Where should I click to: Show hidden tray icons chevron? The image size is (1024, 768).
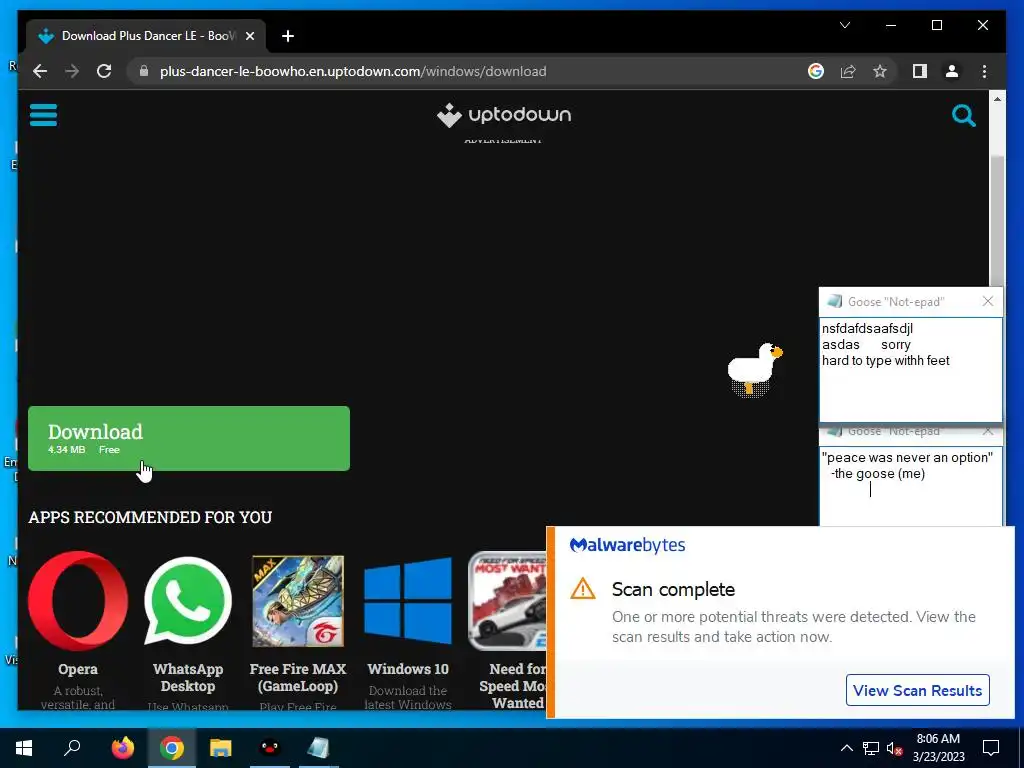[846, 748]
